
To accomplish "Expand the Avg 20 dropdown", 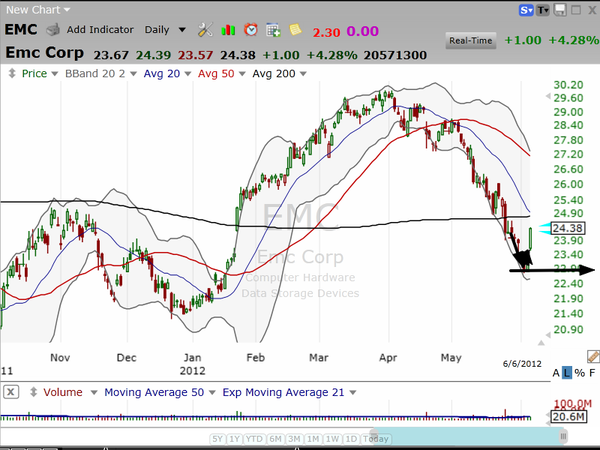I will (x=188, y=73).
